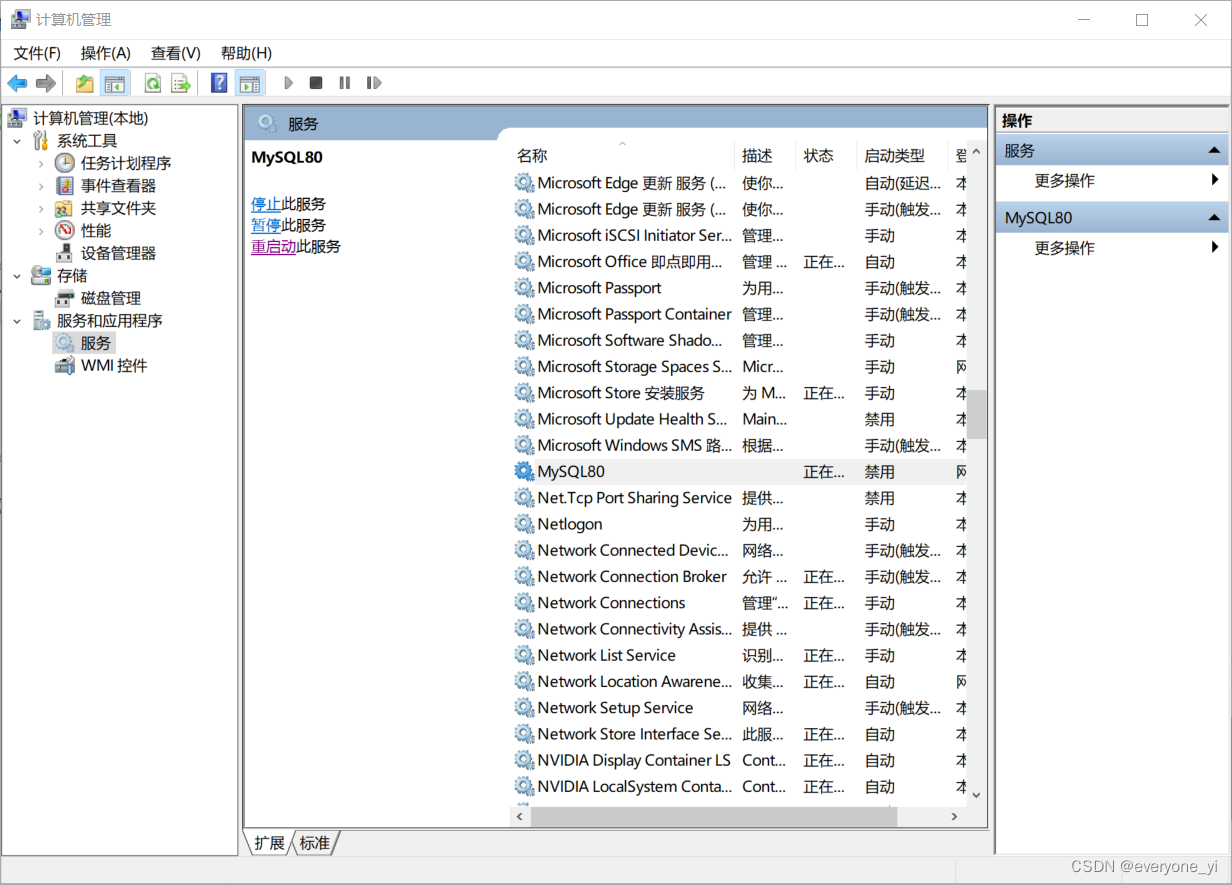Collapse the 服务和应用程序 tree node
The image size is (1232, 885).
[17, 321]
